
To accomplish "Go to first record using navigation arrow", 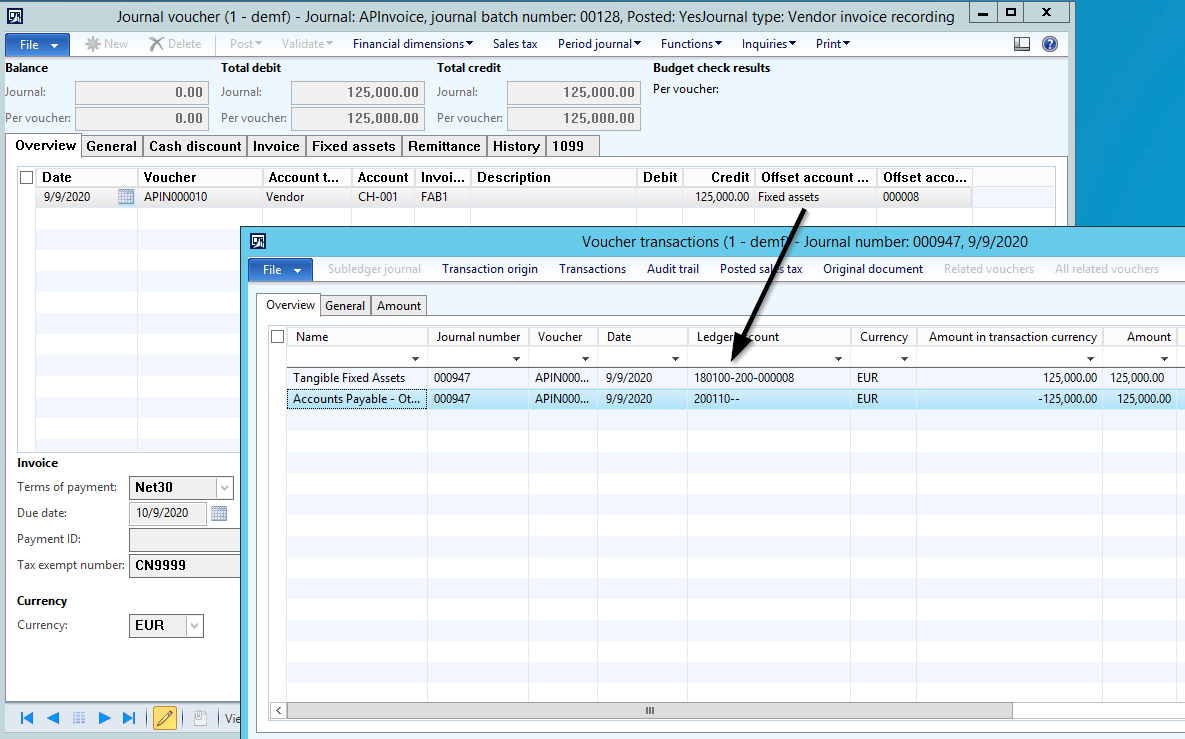I will click(x=27, y=718).
